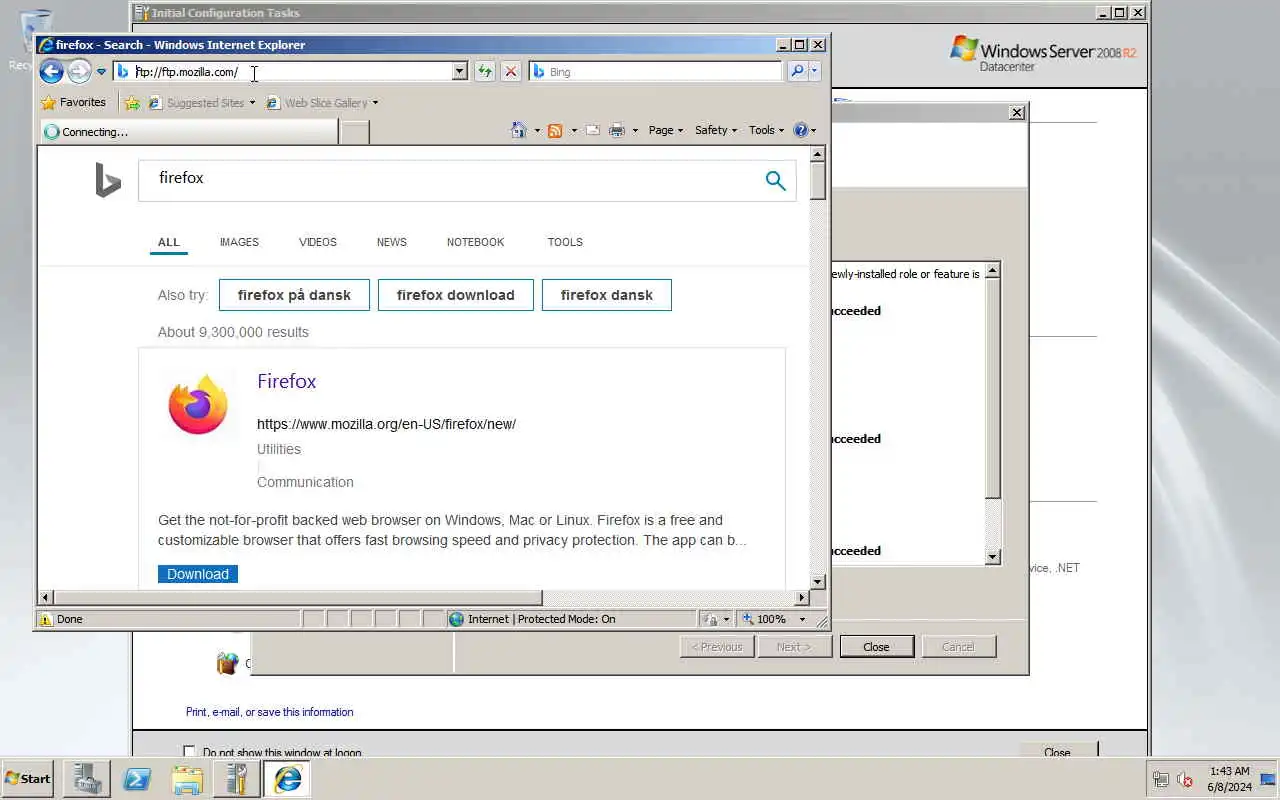Click the Read Mail envelope icon
The image size is (1280, 800).
coord(593,130)
